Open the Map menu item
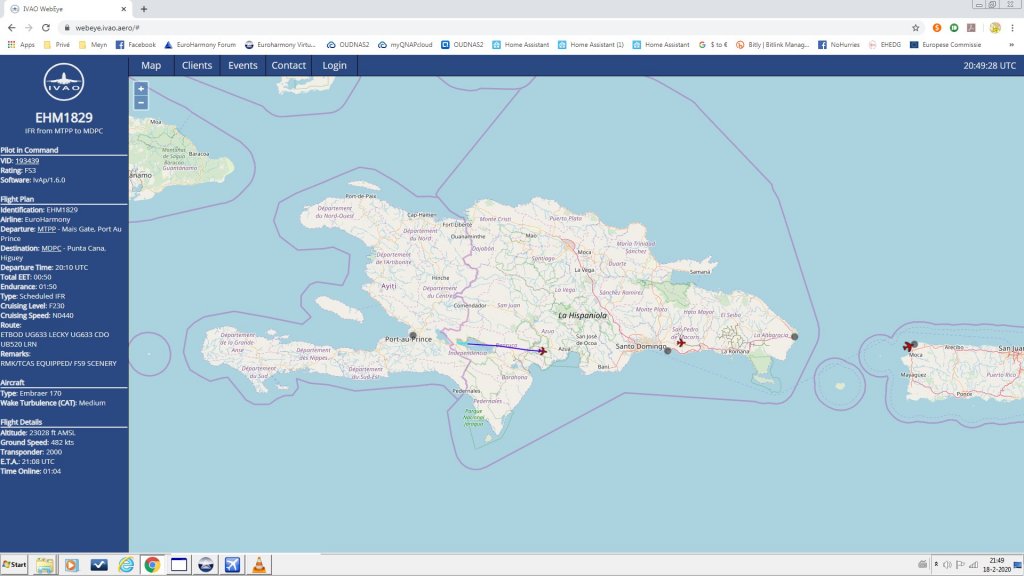 (151, 66)
